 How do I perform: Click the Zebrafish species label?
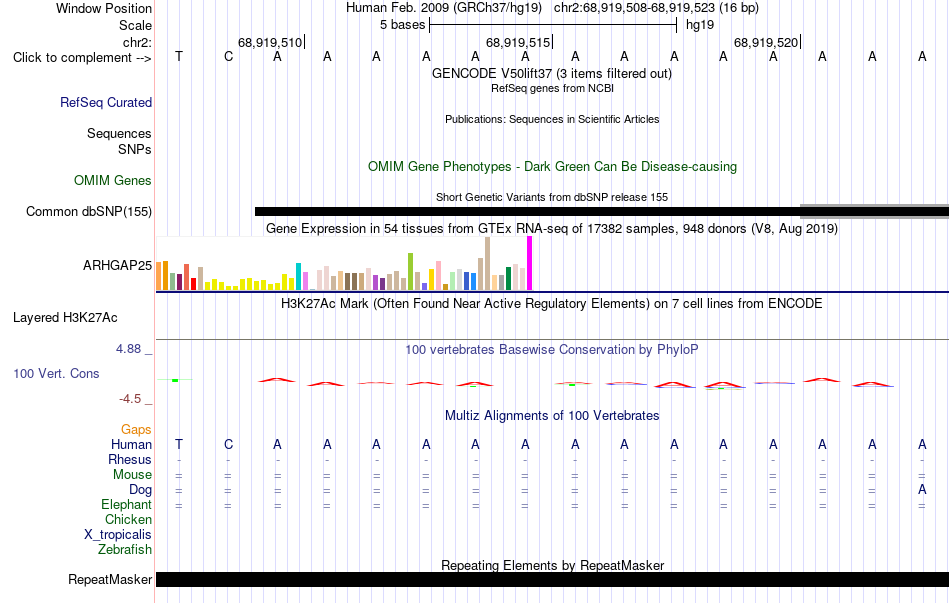click(x=125, y=550)
